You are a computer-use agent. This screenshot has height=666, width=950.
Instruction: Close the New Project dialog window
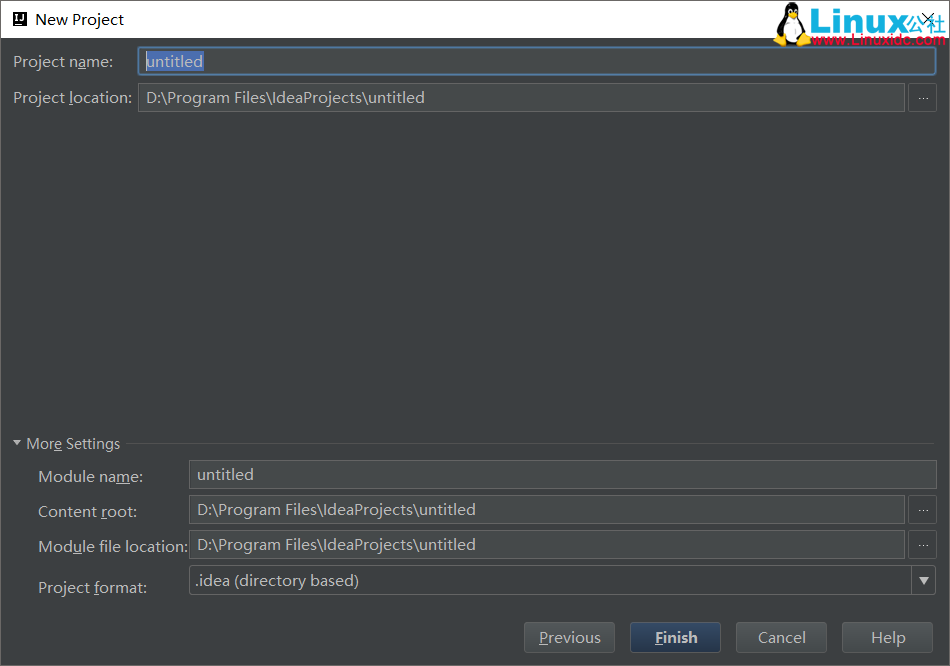[927, 19]
